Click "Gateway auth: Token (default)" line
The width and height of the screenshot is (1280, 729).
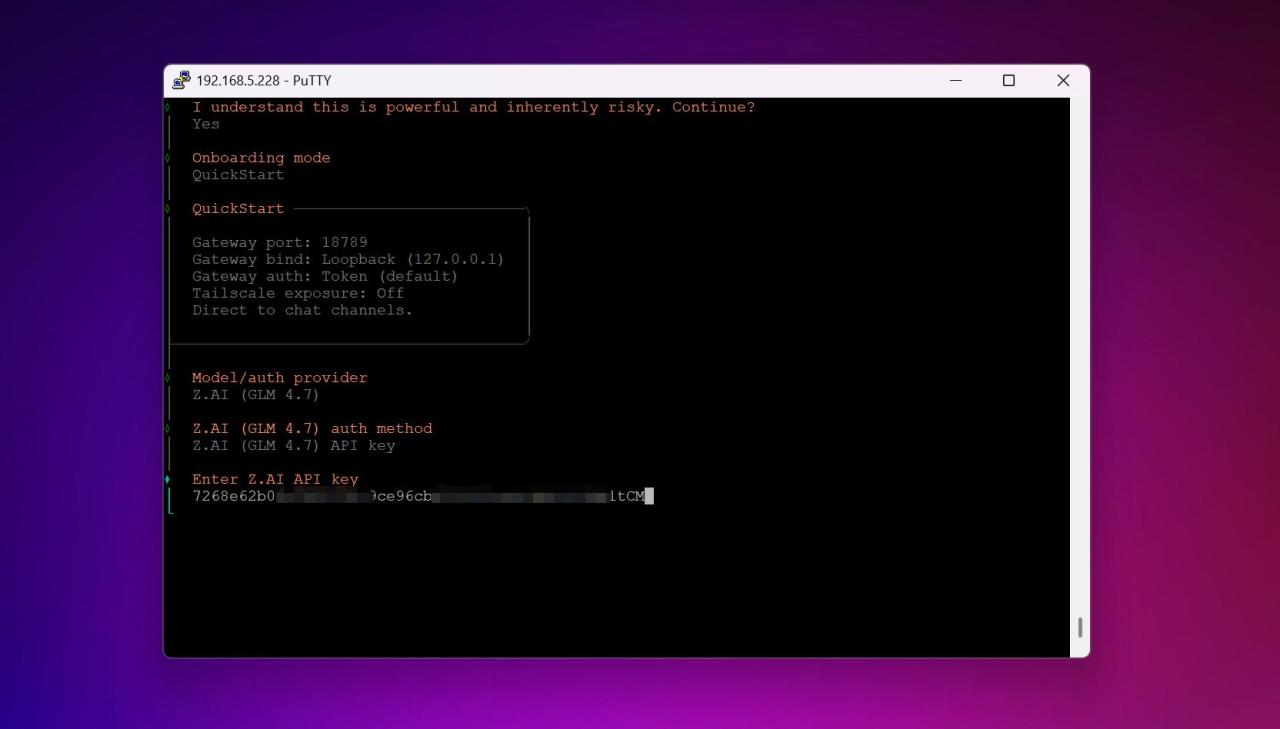(325, 277)
